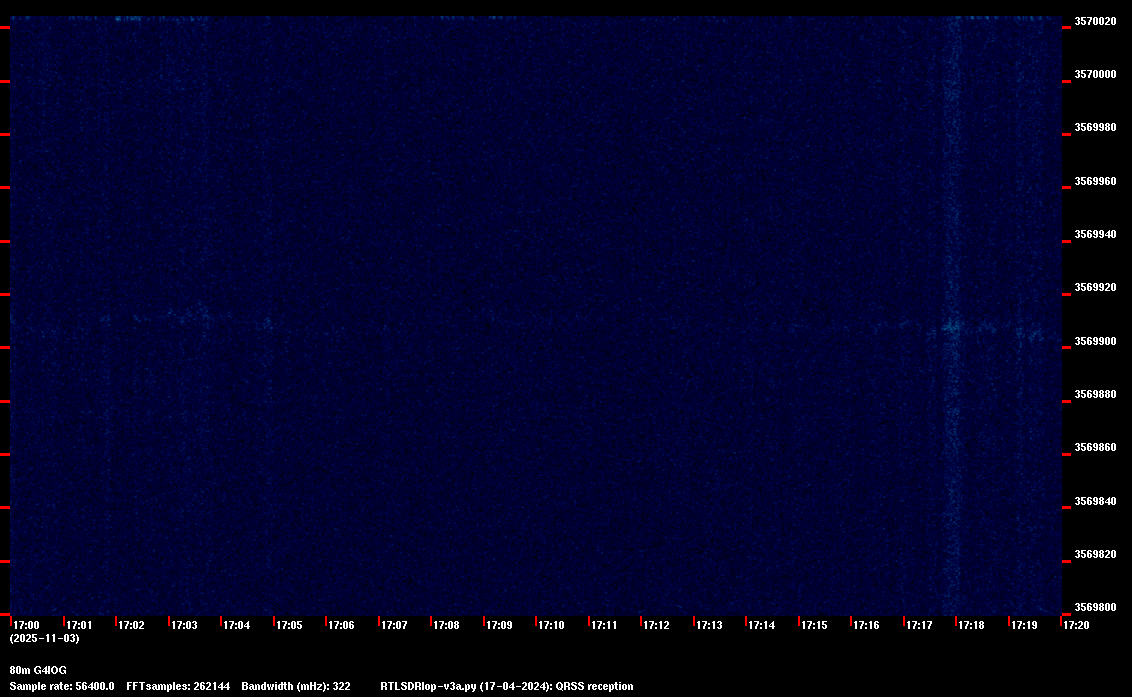
Task: Click the 17:01 time axis label
Action: (79, 625)
